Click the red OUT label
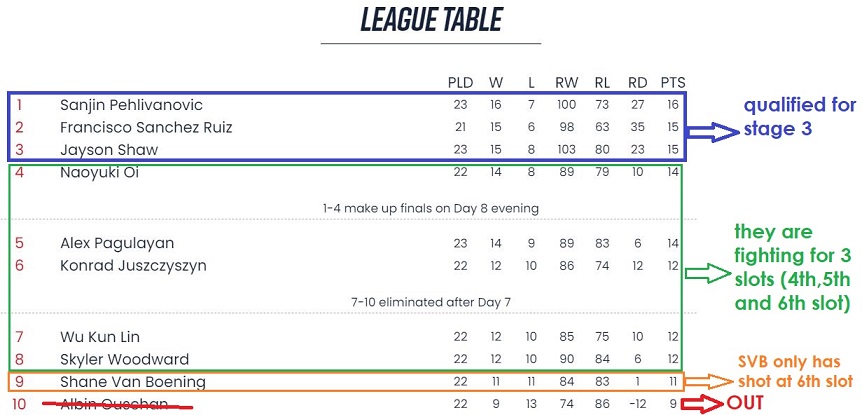This screenshot has height=415, width=862. [x=745, y=403]
